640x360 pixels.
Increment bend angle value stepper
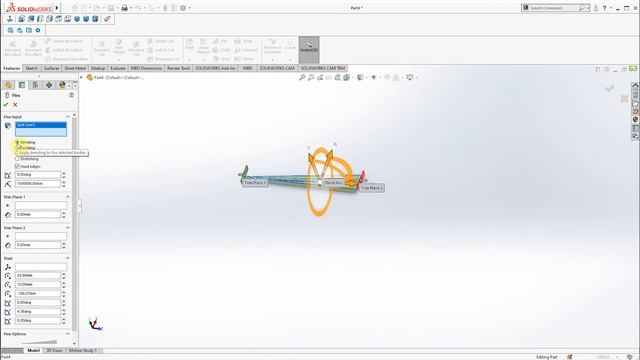[x=64, y=173]
